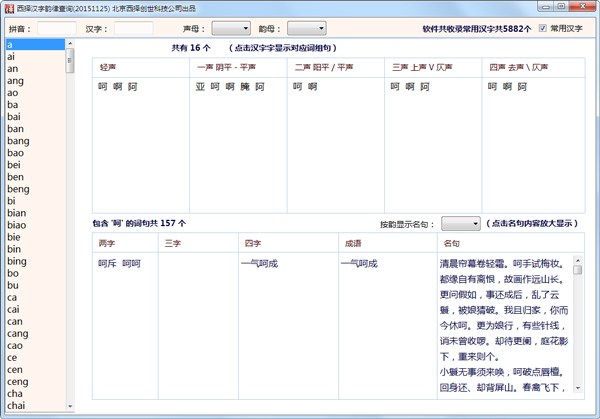This screenshot has width=600, height=419.
Task: Select pinyin 'an' in the list
Action: coord(35,69)
